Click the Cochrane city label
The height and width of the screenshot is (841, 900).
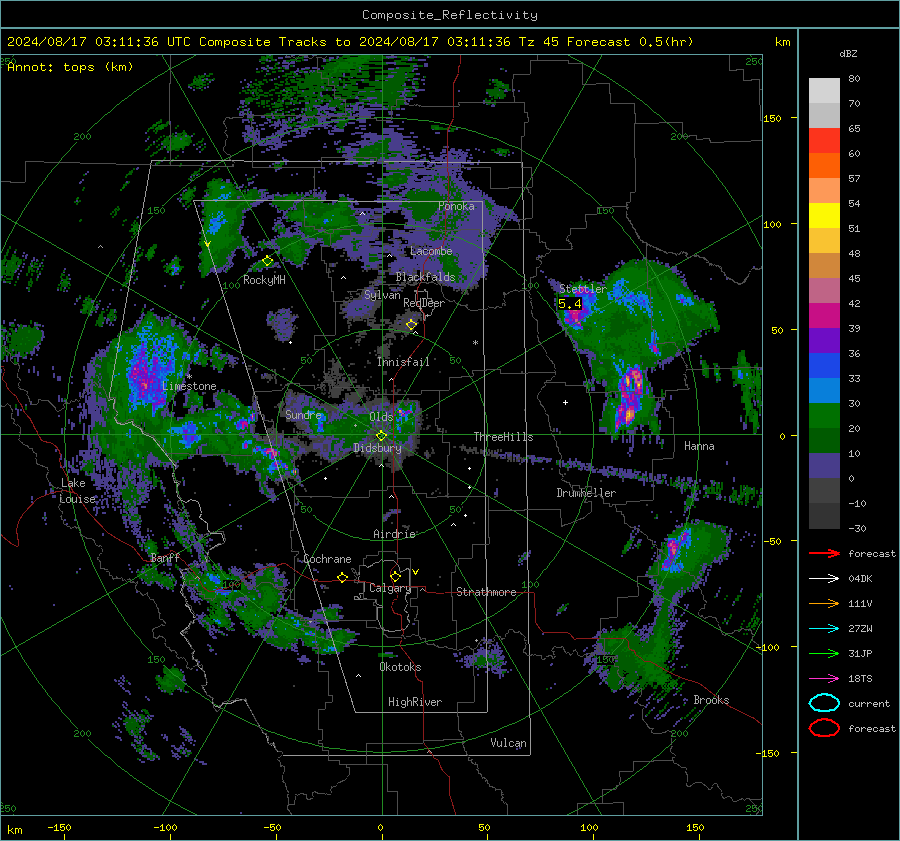point(327,559)
